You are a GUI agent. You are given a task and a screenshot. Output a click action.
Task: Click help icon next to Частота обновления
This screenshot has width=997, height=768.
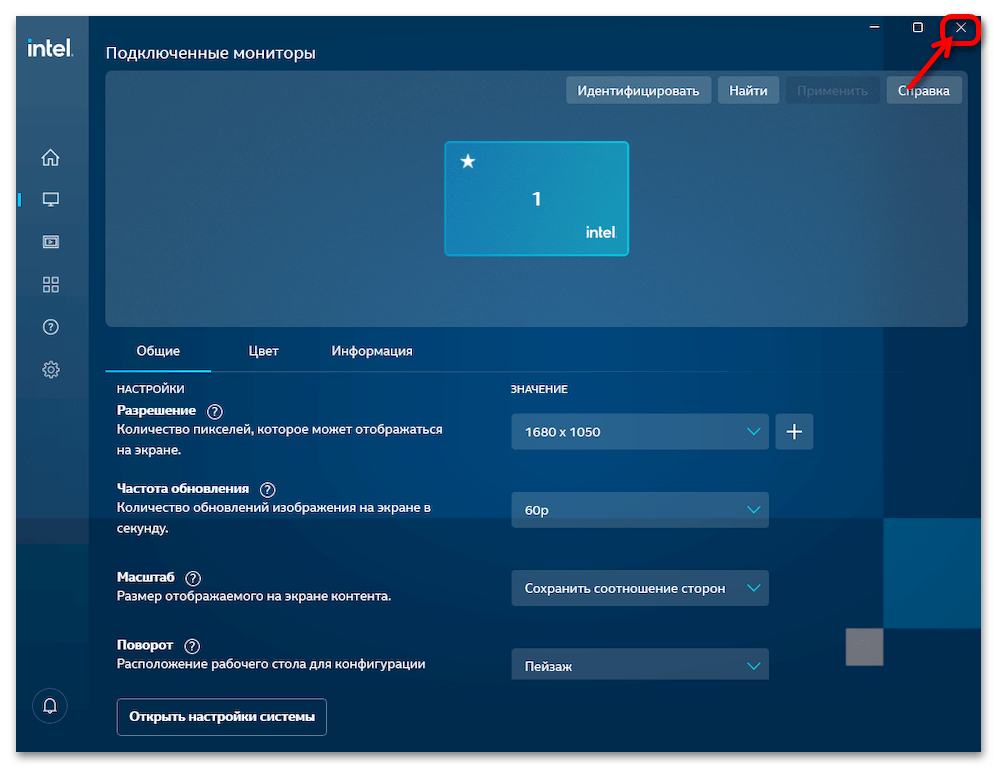[x=267, y=489]
